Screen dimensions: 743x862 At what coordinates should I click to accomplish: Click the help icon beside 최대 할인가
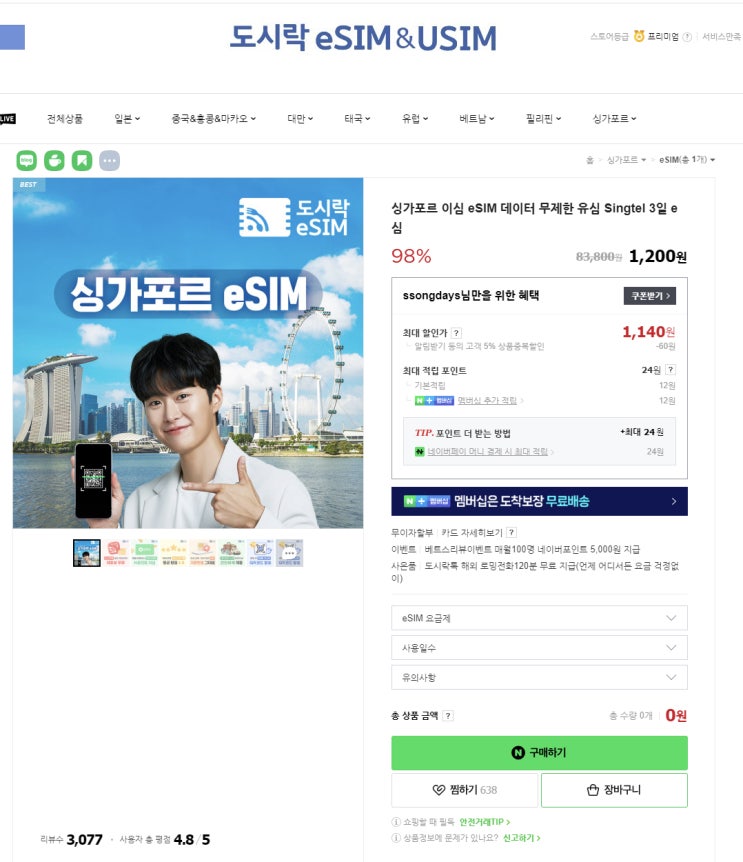[x=456, y=333]
